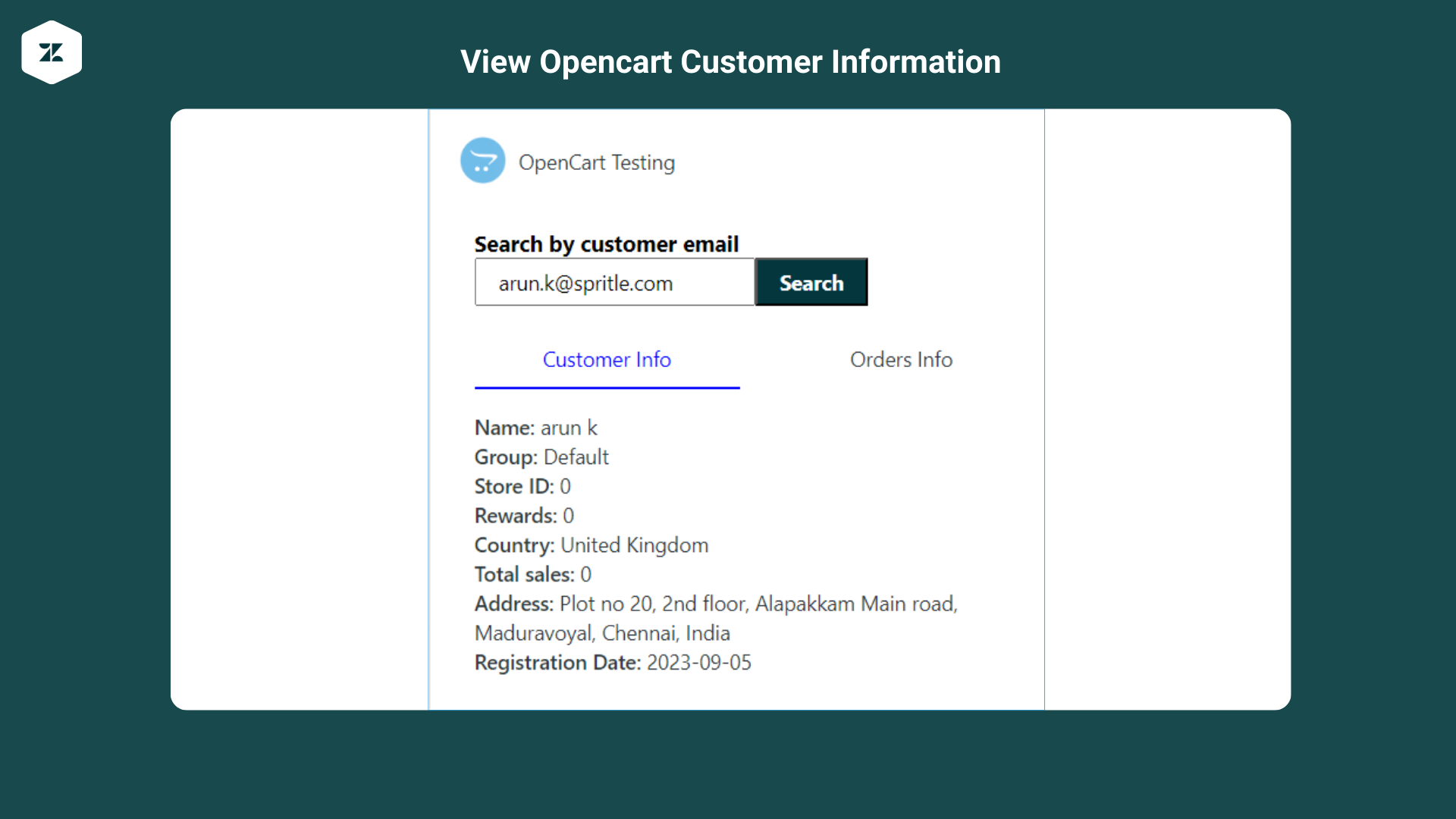Image resolution: width=1456 pixels, height=819 pixels.
Task: Click the Total sales: 0 line
Action: coord(533,575)
